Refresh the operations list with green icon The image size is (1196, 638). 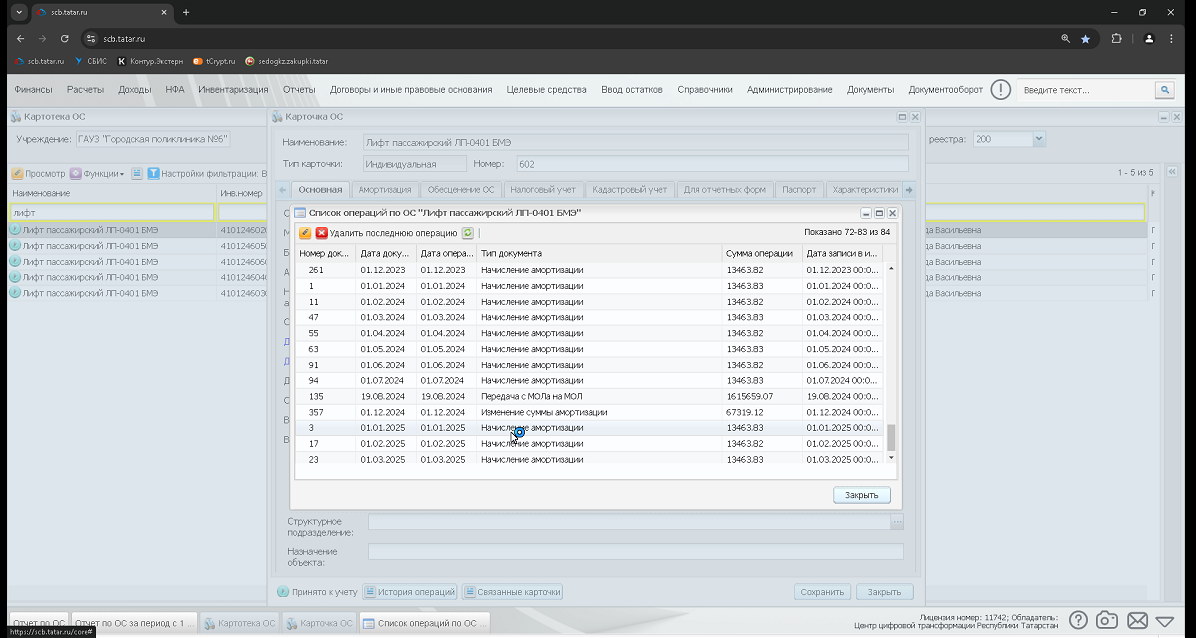(x=468, y=233)
